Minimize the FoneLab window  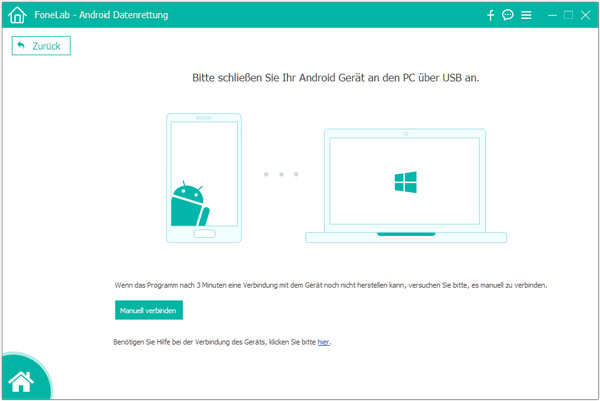point(552,15)
